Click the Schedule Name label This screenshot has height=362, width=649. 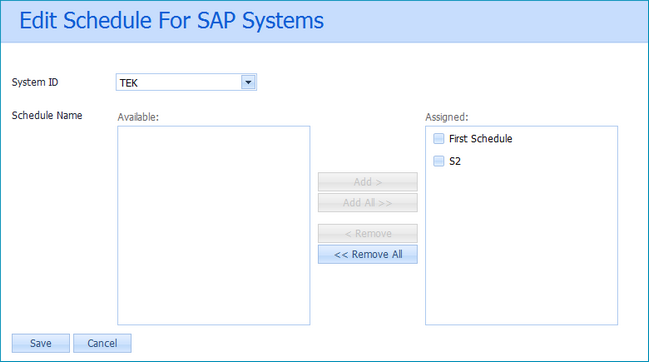click(47, 115)
